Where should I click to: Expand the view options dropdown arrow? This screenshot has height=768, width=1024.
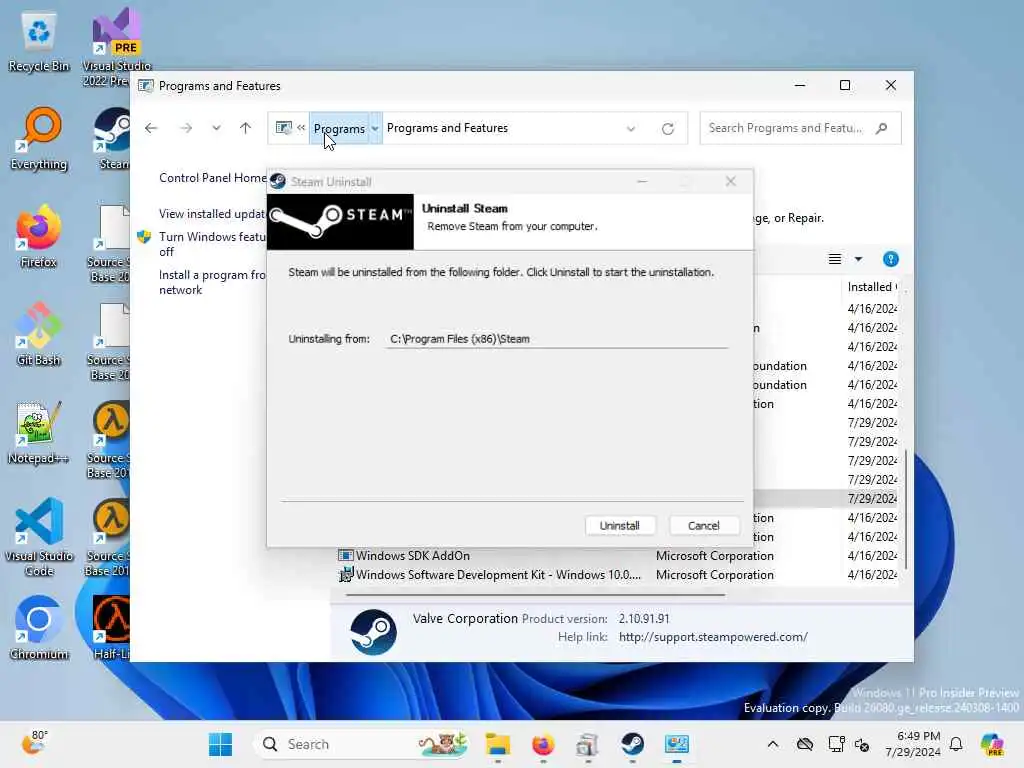(858, 259)
